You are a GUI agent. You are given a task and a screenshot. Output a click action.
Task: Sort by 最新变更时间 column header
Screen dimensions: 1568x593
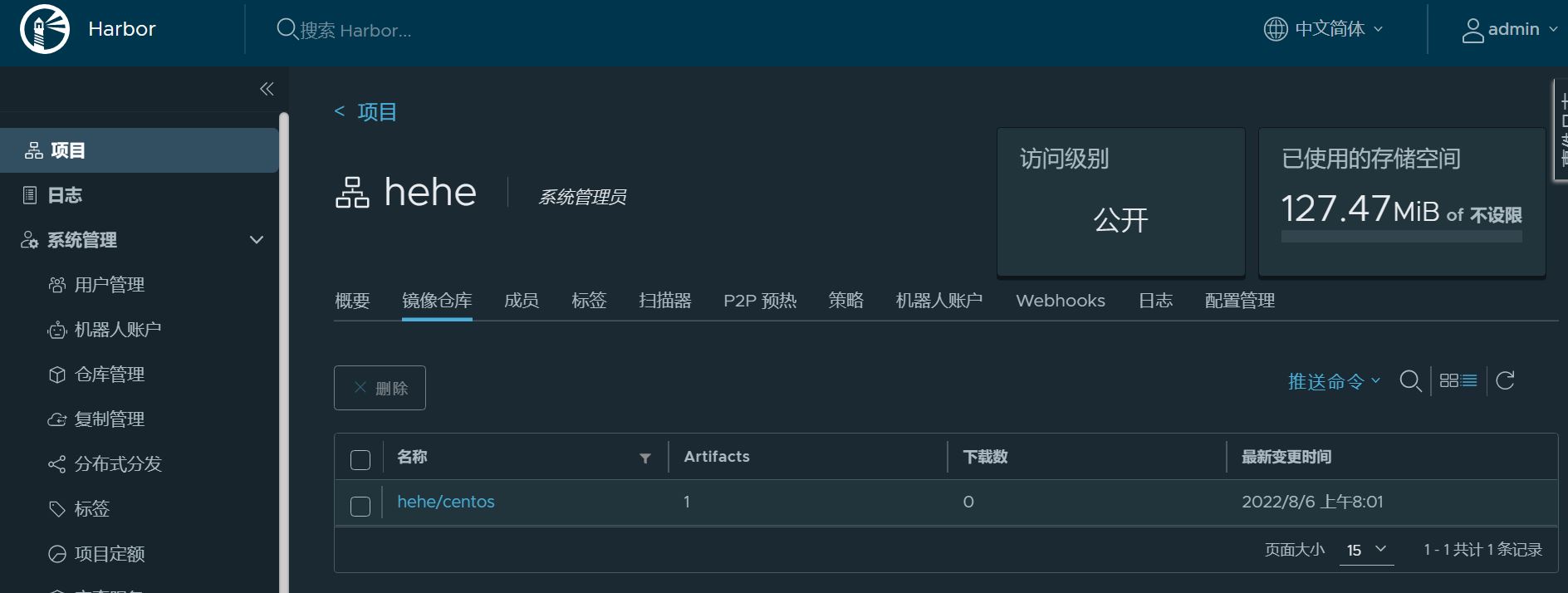(1286, 456)
